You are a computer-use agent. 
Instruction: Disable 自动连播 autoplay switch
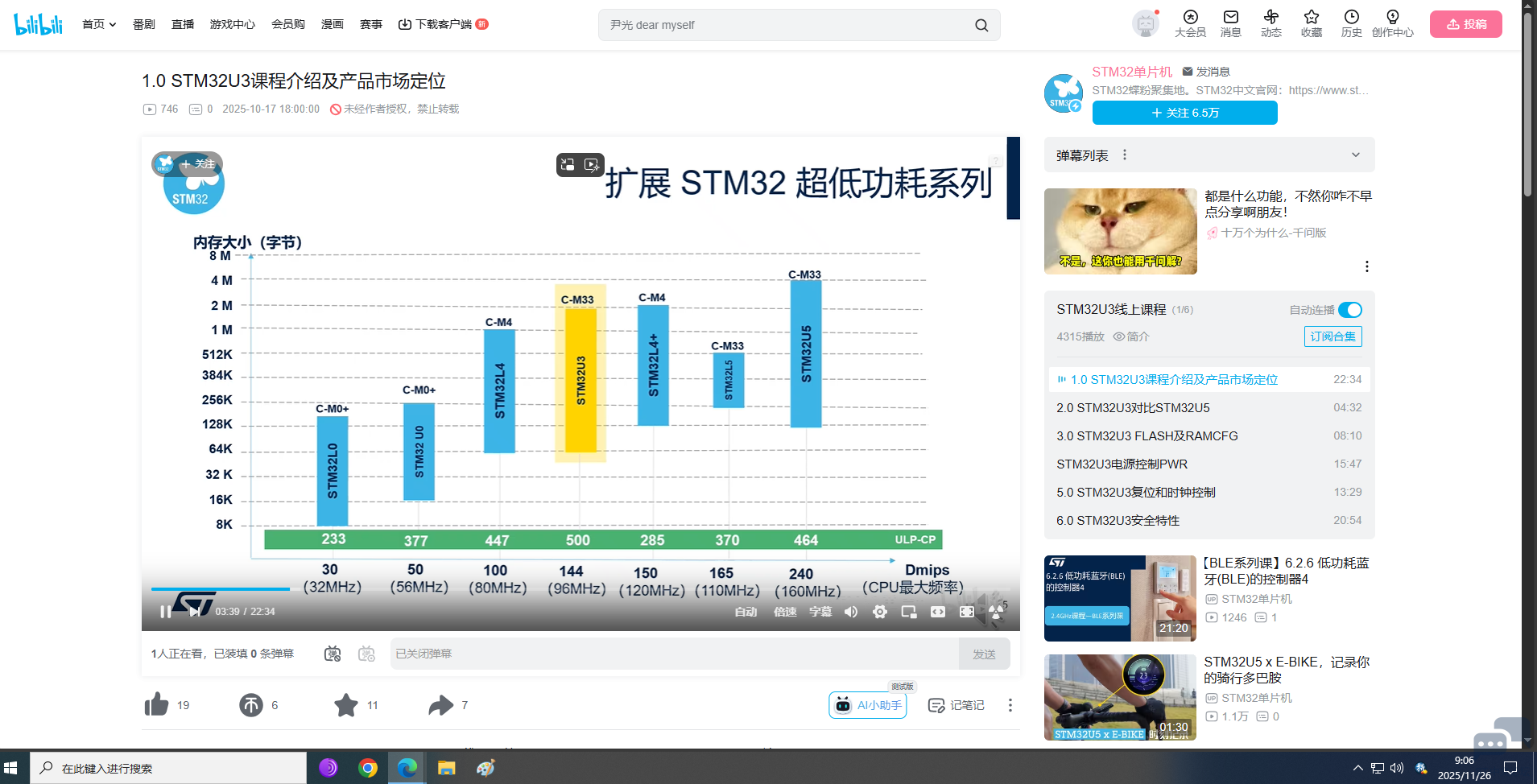tap(1349, 310)
